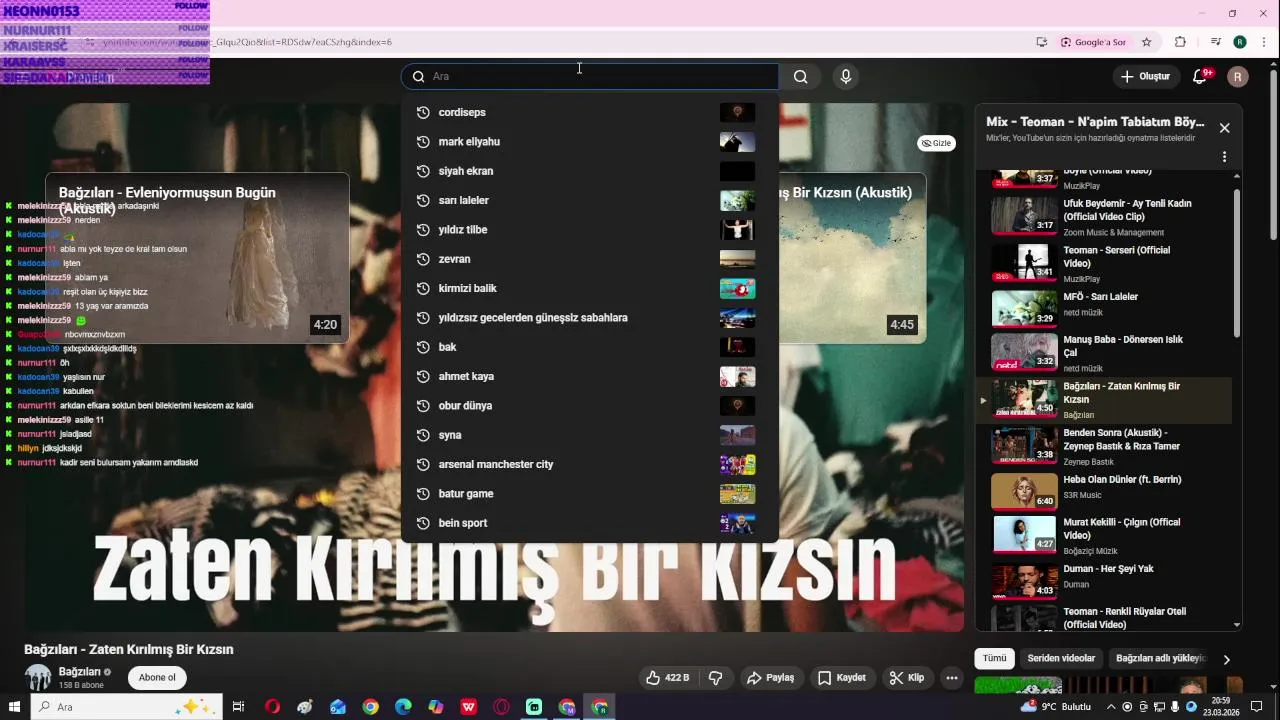The image size is (1280, 720).
Task: Choose obur dünya from search history
Action: tap(589, 406)
